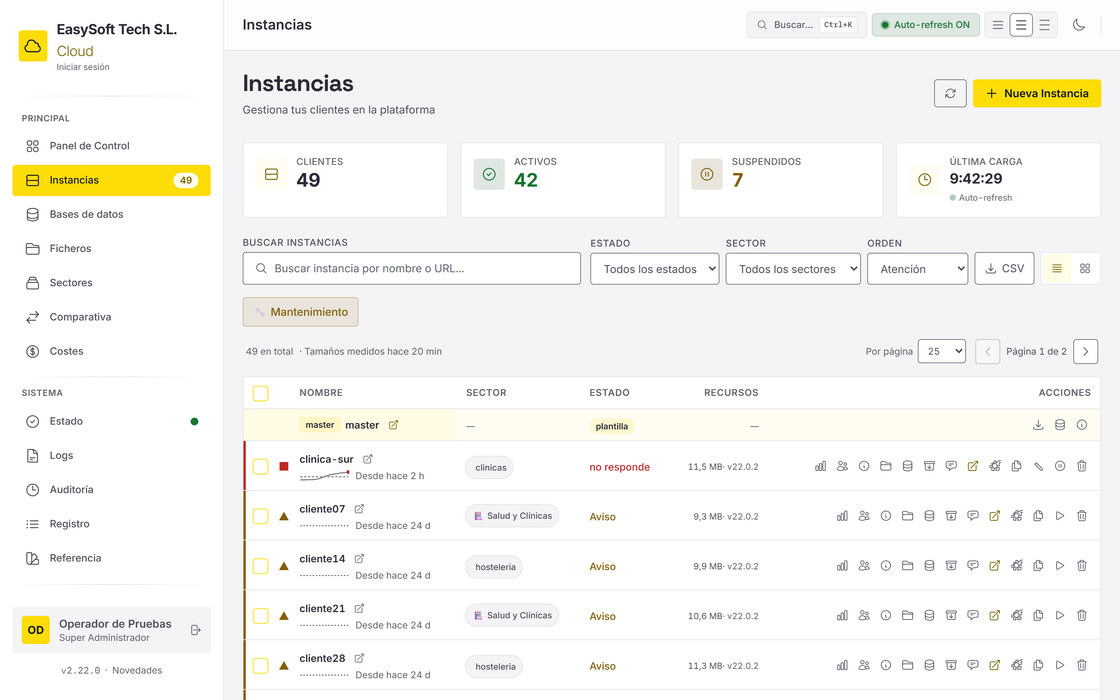Click the gear settings icon in cliente28 row

[1016, 665]
